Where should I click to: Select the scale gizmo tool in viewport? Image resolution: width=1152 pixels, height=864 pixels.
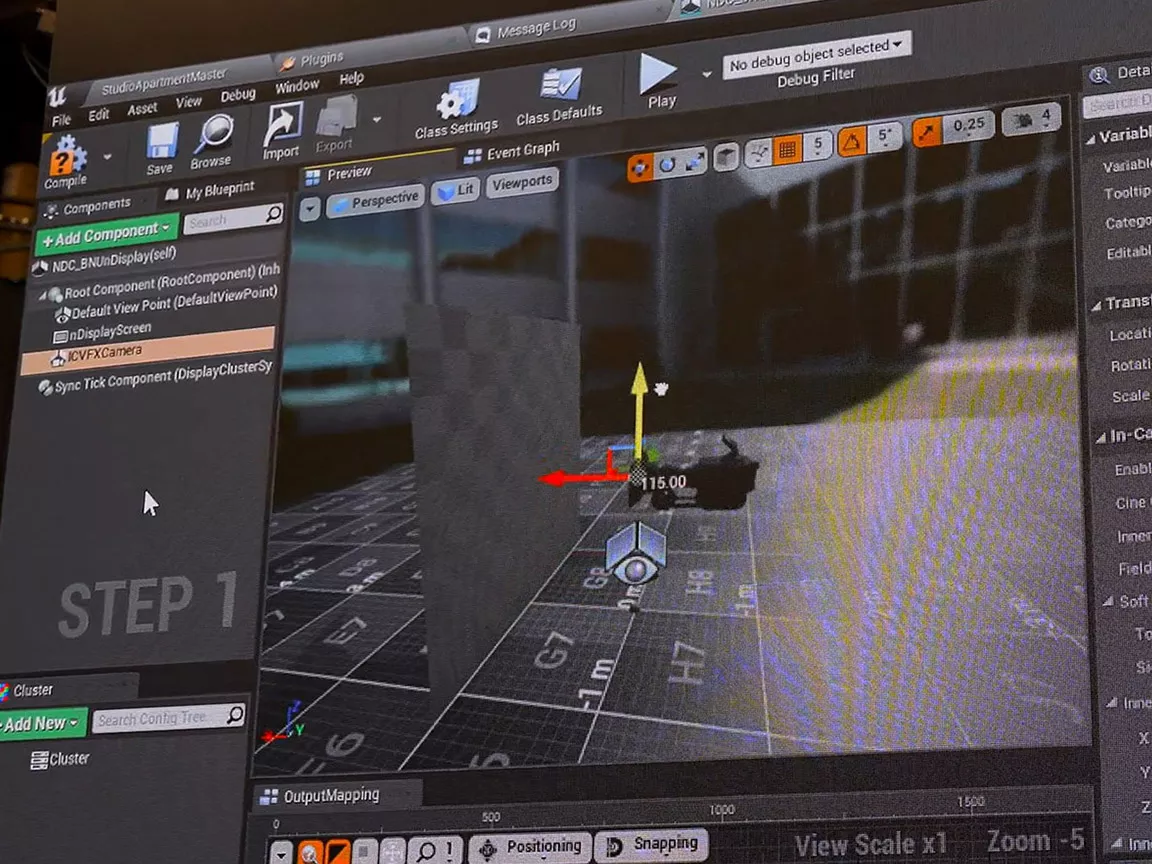pos(695,162)
